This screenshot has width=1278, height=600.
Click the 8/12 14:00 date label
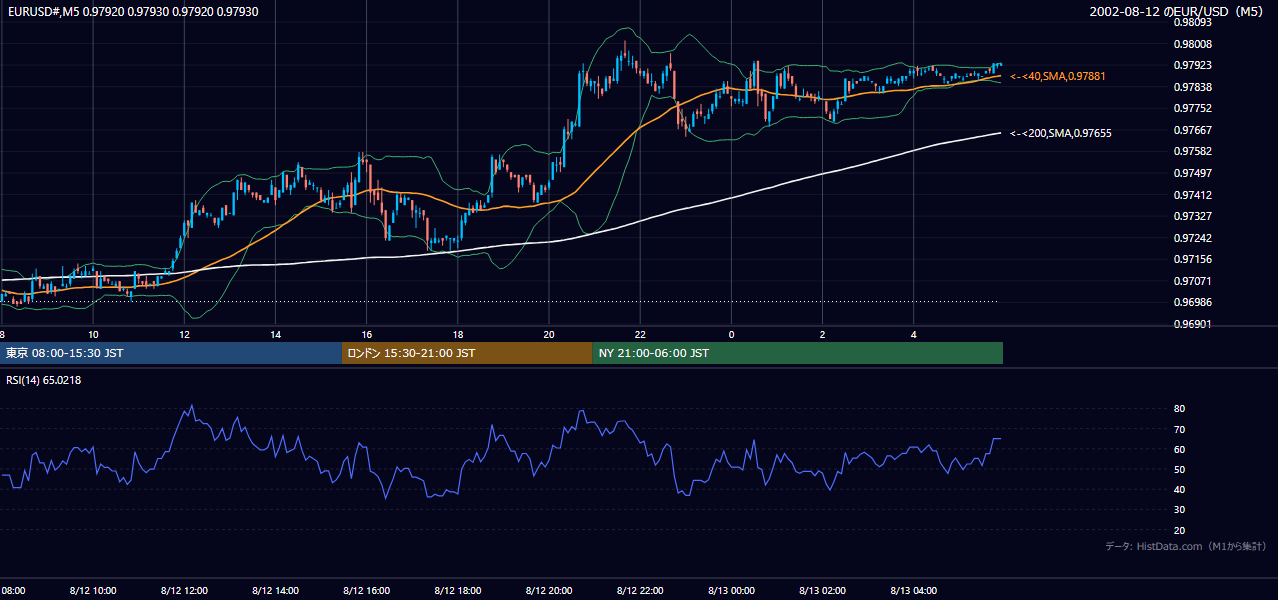coord(275,591)
